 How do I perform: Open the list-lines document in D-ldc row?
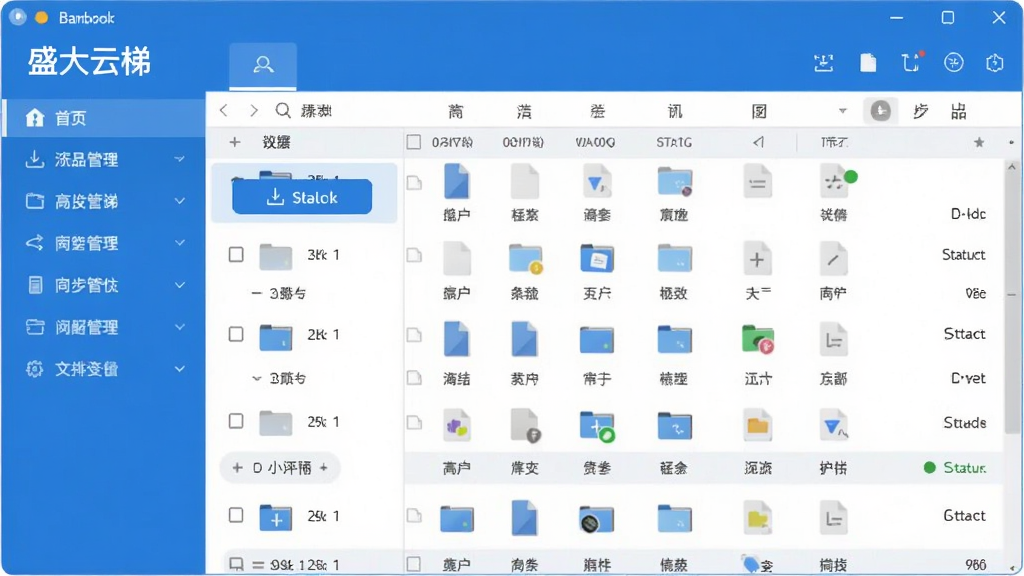point(758,182)
